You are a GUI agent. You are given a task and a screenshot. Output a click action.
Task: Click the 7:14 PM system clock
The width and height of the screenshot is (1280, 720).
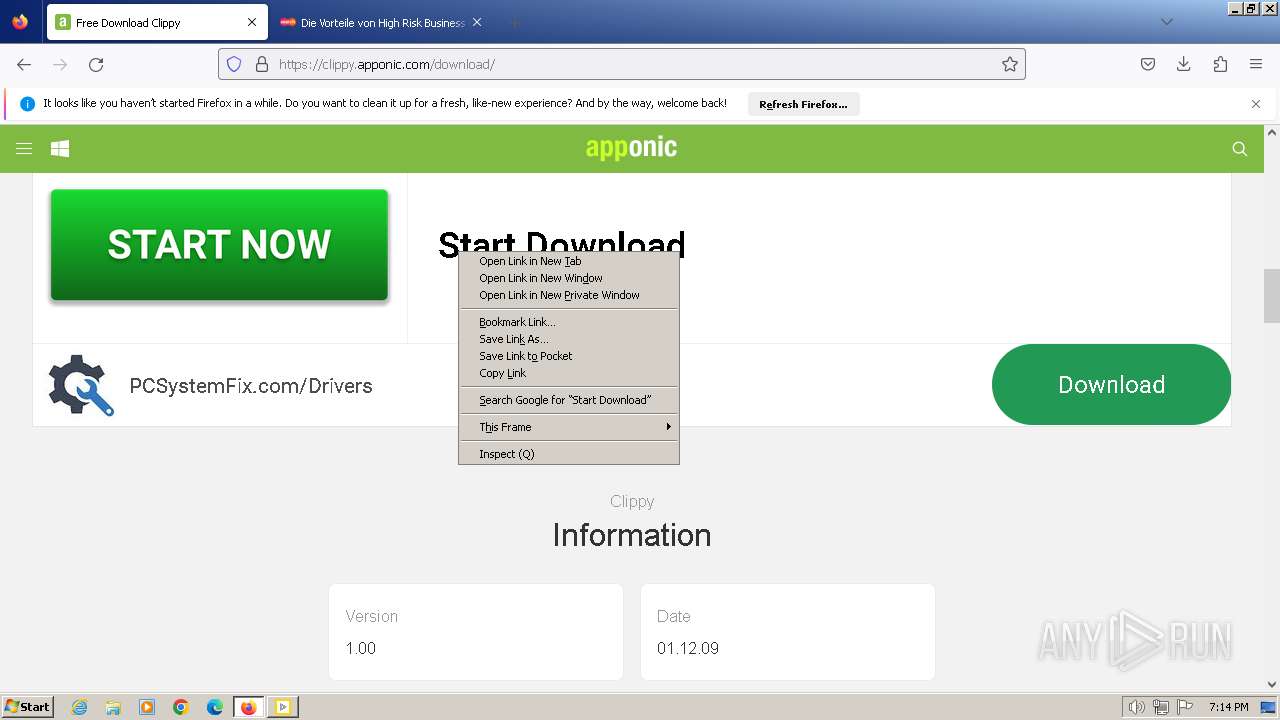[1228, 707]
